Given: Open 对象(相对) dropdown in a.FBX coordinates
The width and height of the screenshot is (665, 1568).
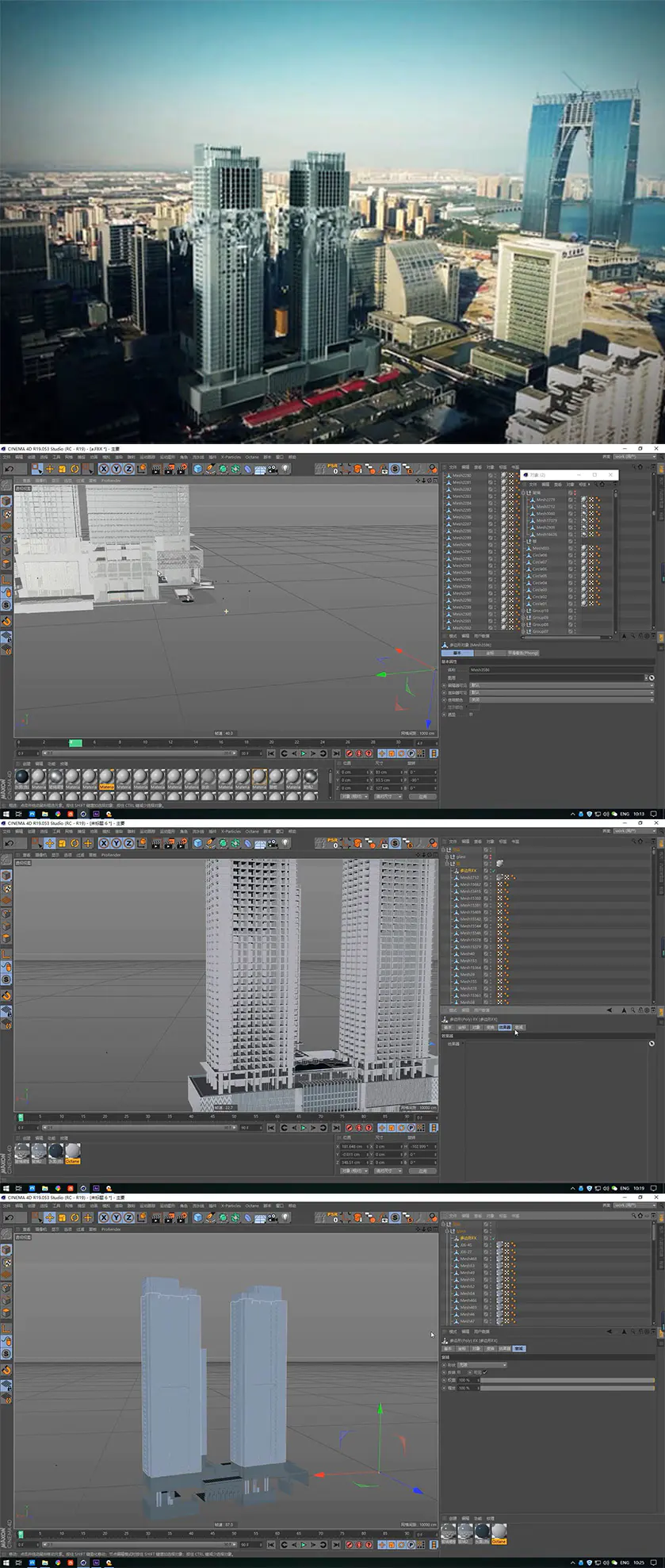Looking at the screenshot, I should 354,796.
